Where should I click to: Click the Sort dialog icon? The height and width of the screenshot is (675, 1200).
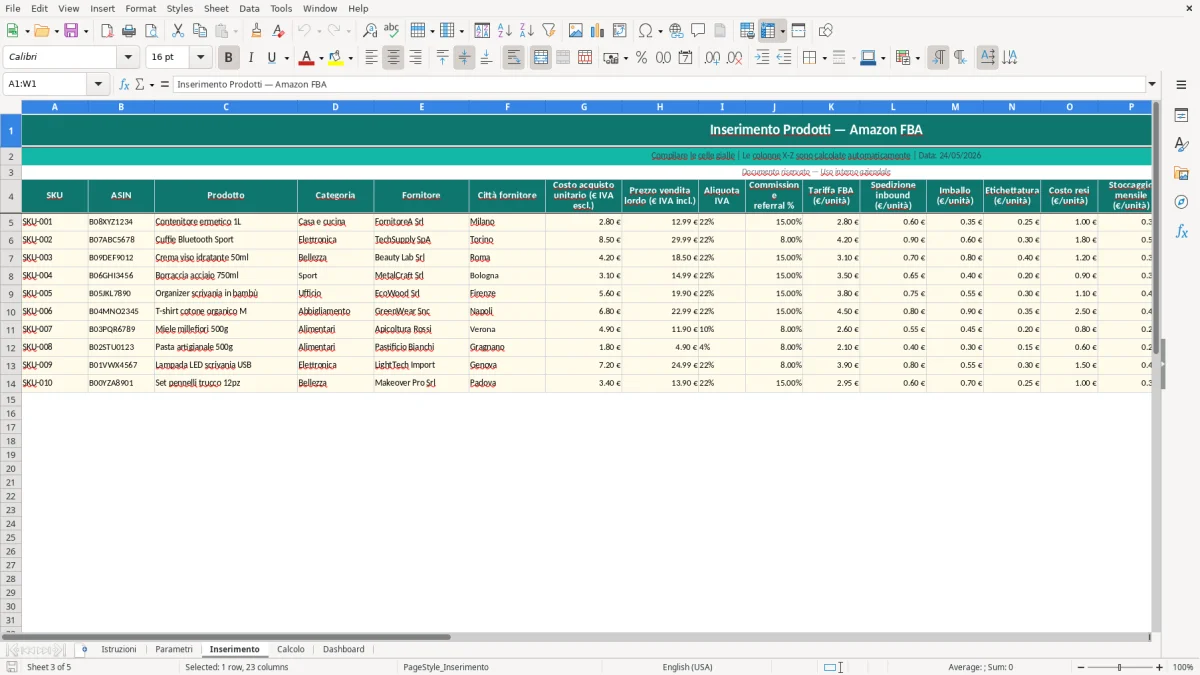pos(482,31)
